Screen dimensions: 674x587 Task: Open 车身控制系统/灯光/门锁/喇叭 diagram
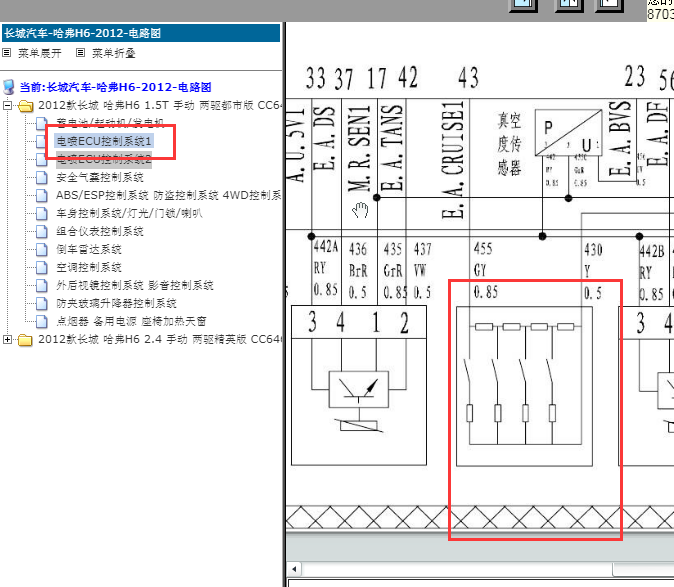[x=129, y=214]
